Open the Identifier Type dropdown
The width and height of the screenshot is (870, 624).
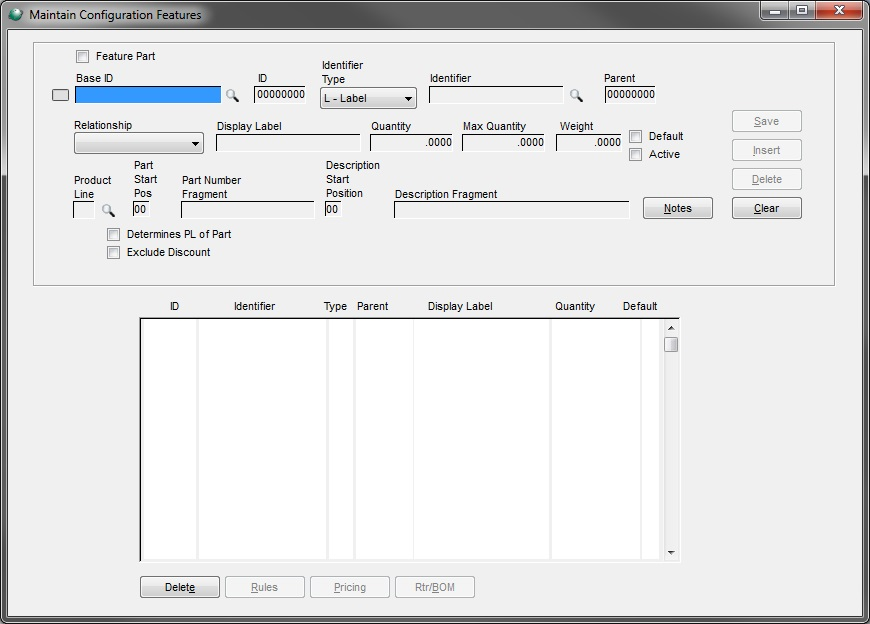click(x=368, y=98)
